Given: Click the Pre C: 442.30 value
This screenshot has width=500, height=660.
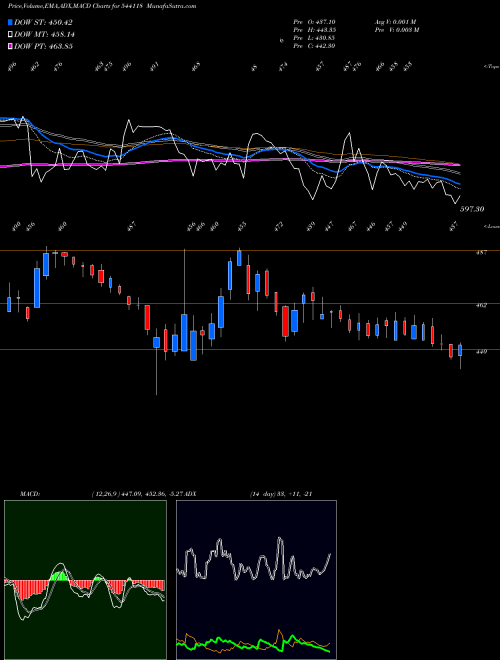Looking at the screenshot, I should pyautogui.click(x=314, y=46).
